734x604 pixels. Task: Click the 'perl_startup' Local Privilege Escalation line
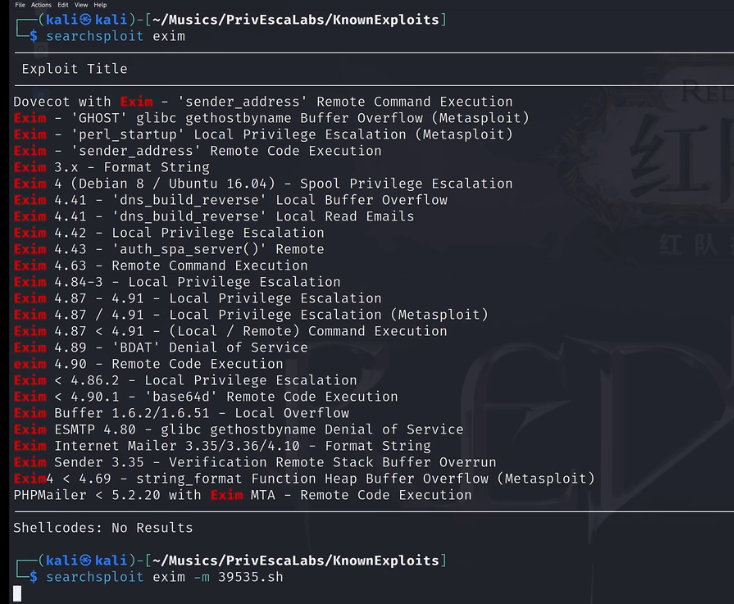tap(263, 134)
